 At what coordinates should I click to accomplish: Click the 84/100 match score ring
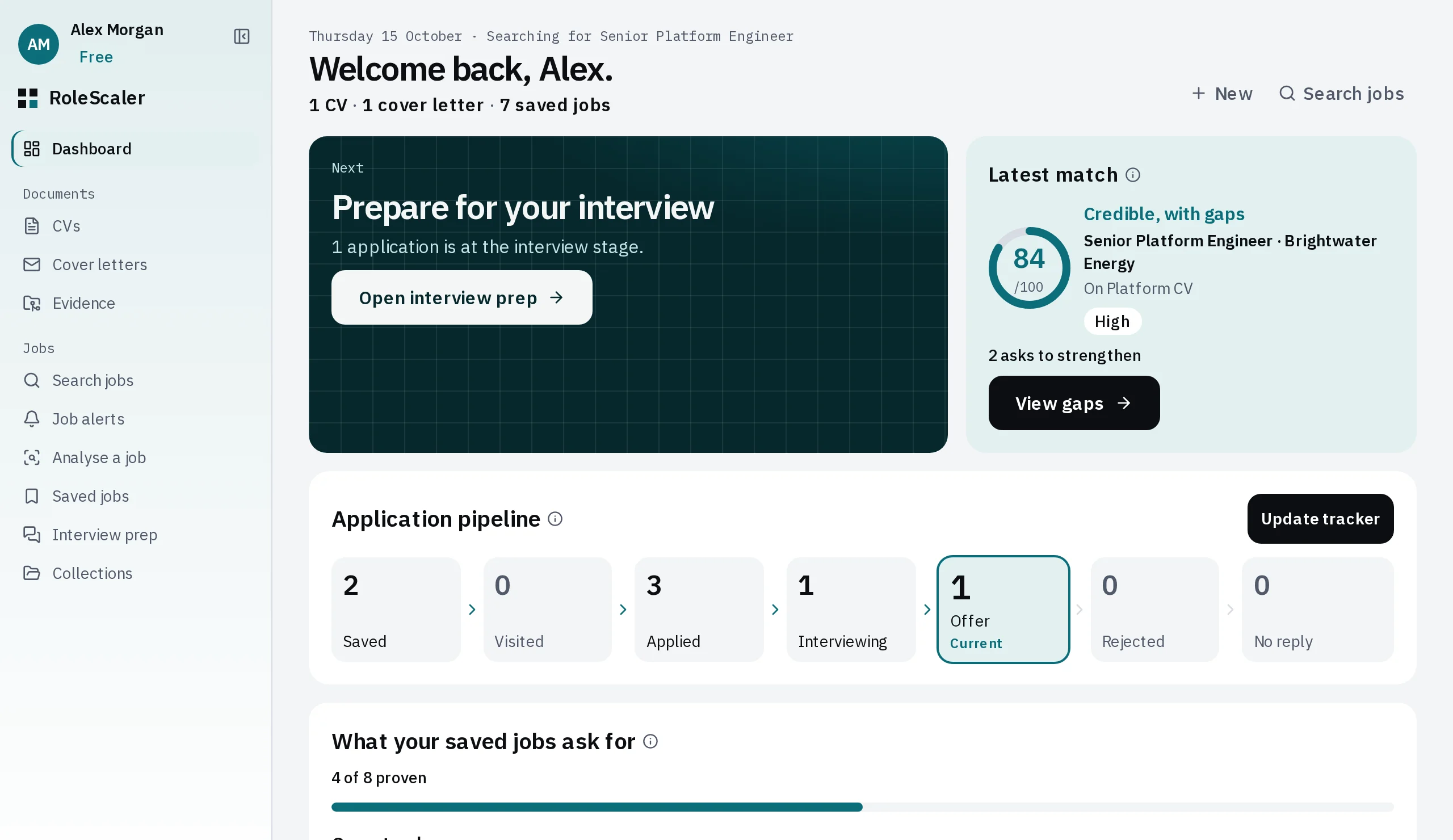coord(1028,267)
